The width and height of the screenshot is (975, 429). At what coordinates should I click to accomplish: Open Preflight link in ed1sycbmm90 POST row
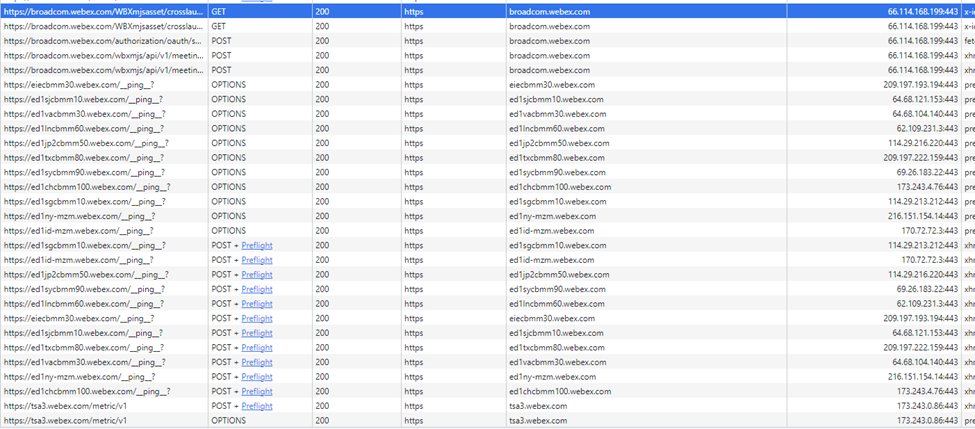pos(257,289)
